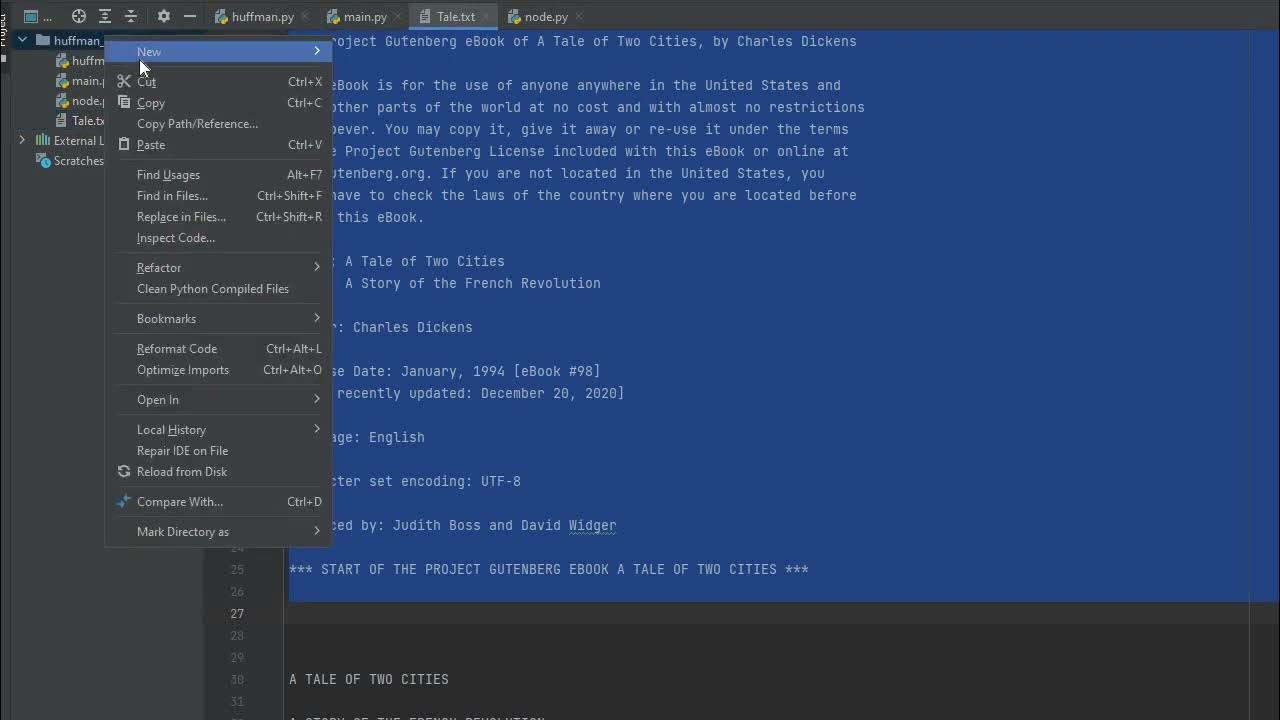The height and width of the screenshot is (720, 1280).
Task: Switch to the main.py editor tab
Action: 357,17
